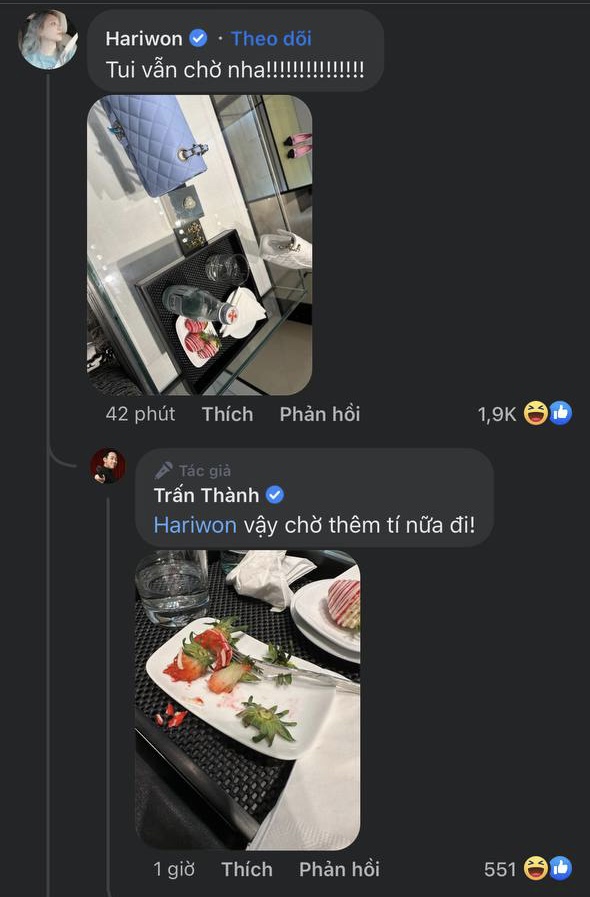The image size is (590, 897).
Task: Open the 1,9K reactions count
Action: tap(497, 414)
